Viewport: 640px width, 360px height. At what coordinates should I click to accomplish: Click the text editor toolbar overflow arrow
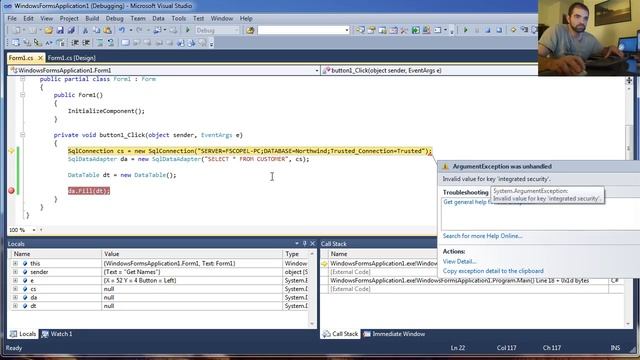point(211,42)
